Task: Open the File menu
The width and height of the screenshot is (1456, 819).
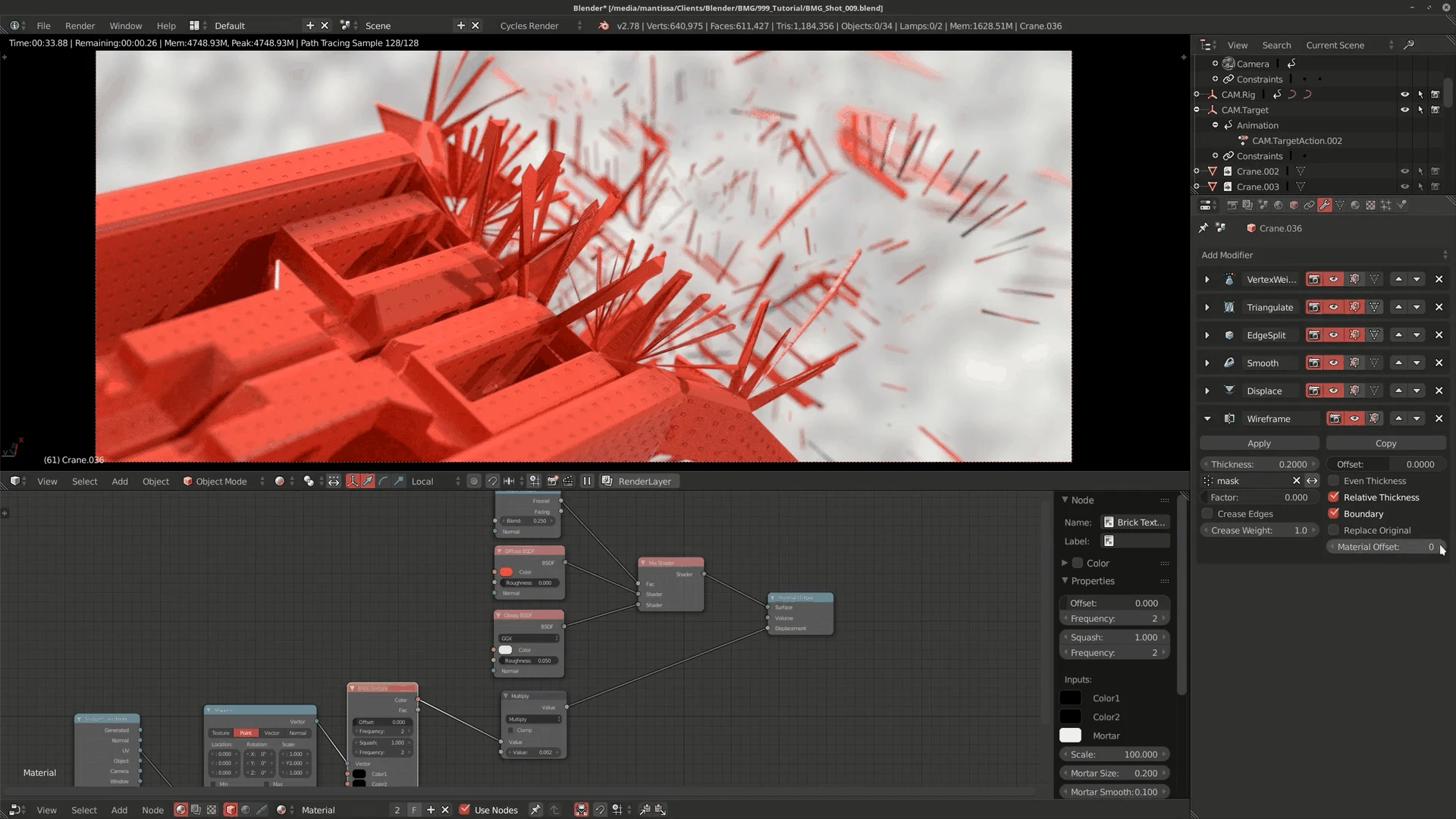Action: [x=44, y=26]
